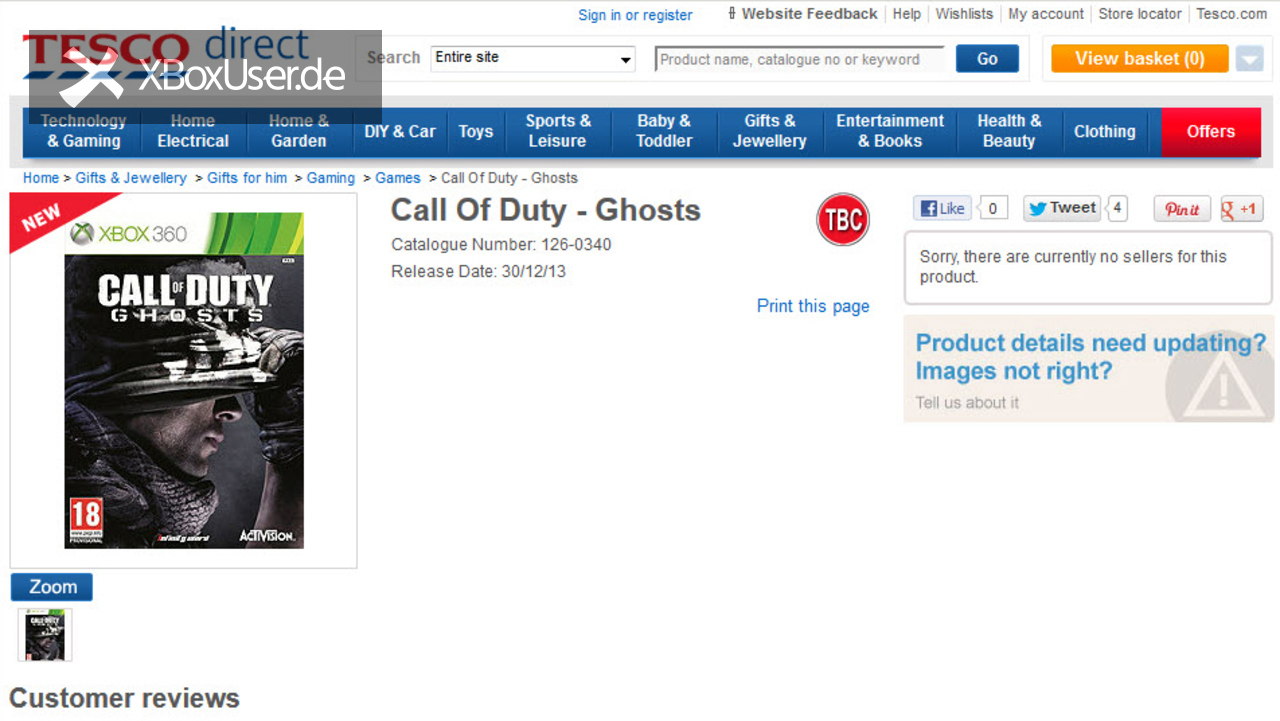
Task: Click the Home breadcrumb
Action: point(41,178)
